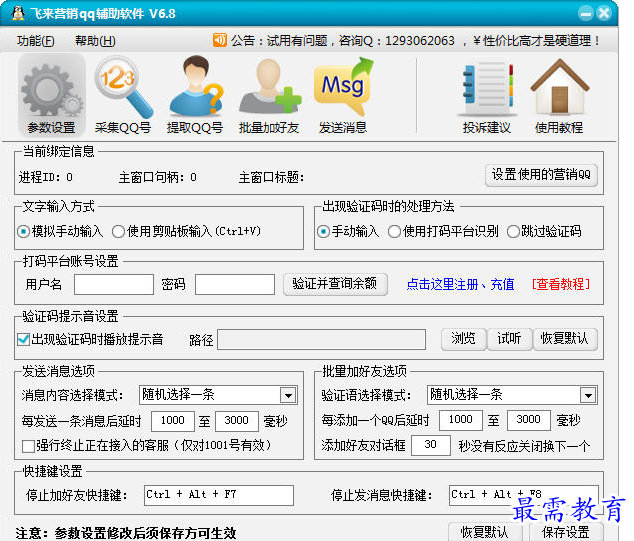Click the 30 seconds dialog timeout field
The width and height of the screenshot is (634, 541).
pyautogui.click(x=431, y=445)
